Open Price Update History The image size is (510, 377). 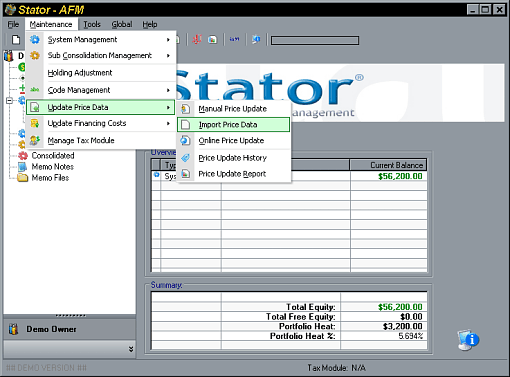[234, 158]
